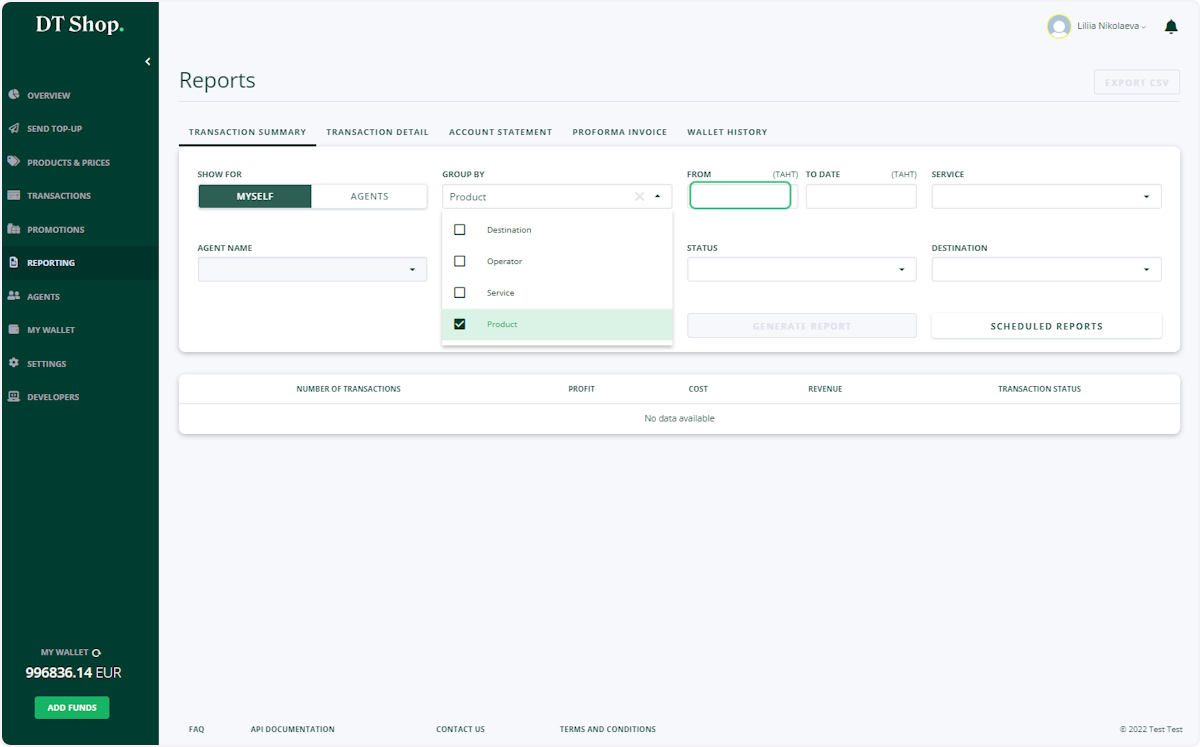1200x747 pixels.
Task: Collapse the sidebar with arrow icon
Action: 148,62
